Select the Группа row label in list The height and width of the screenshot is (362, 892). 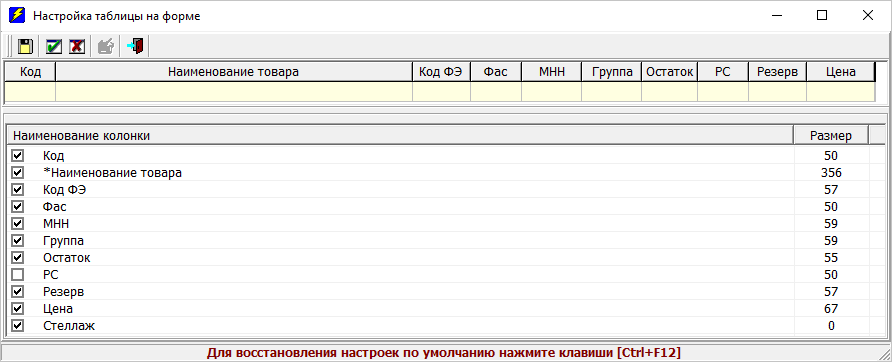point(63,241)
